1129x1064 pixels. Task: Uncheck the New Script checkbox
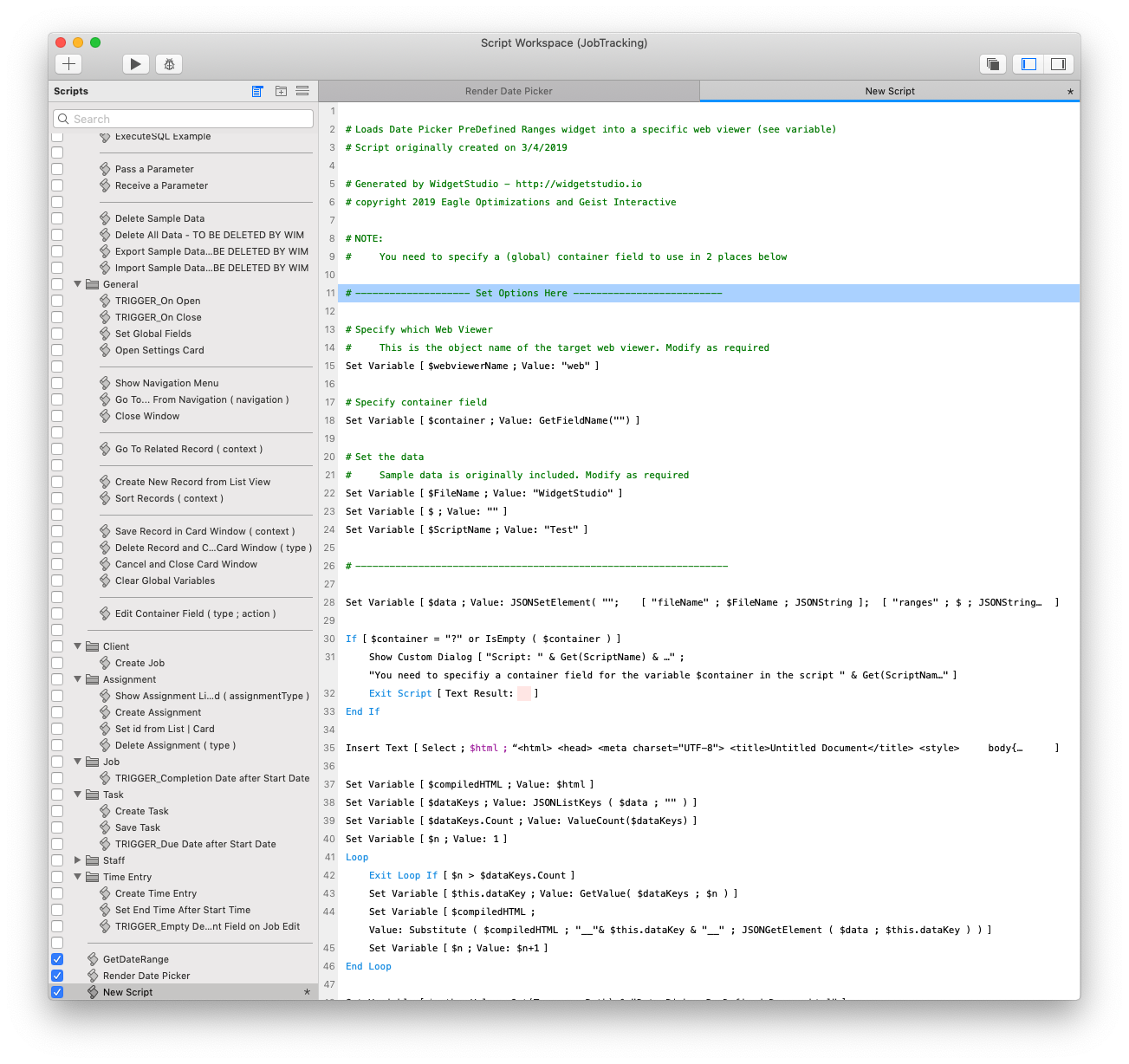coord(57,992)
